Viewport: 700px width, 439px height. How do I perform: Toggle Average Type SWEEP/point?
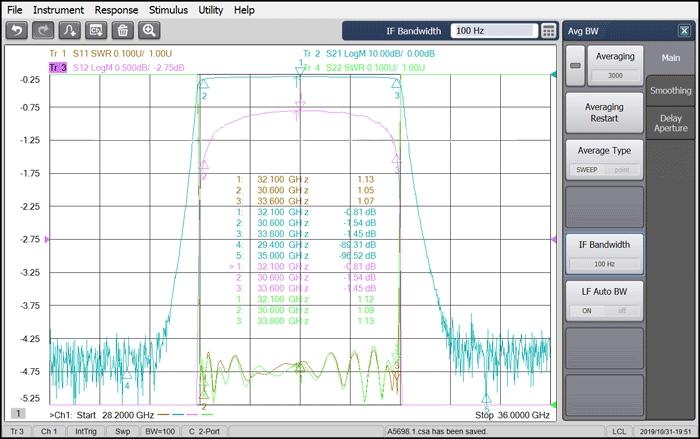tap(604, 160)
